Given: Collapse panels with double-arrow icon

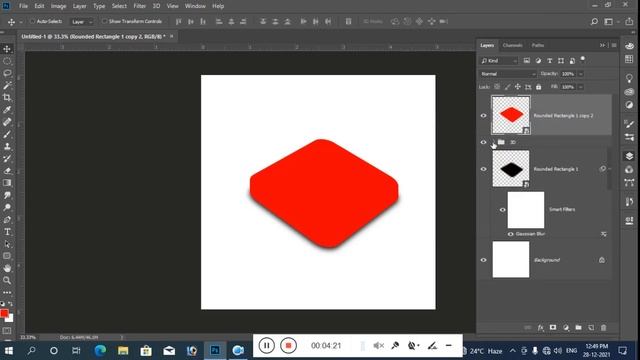Looking at the screenshot, I should pyautogui.click(x=602, y=45).
